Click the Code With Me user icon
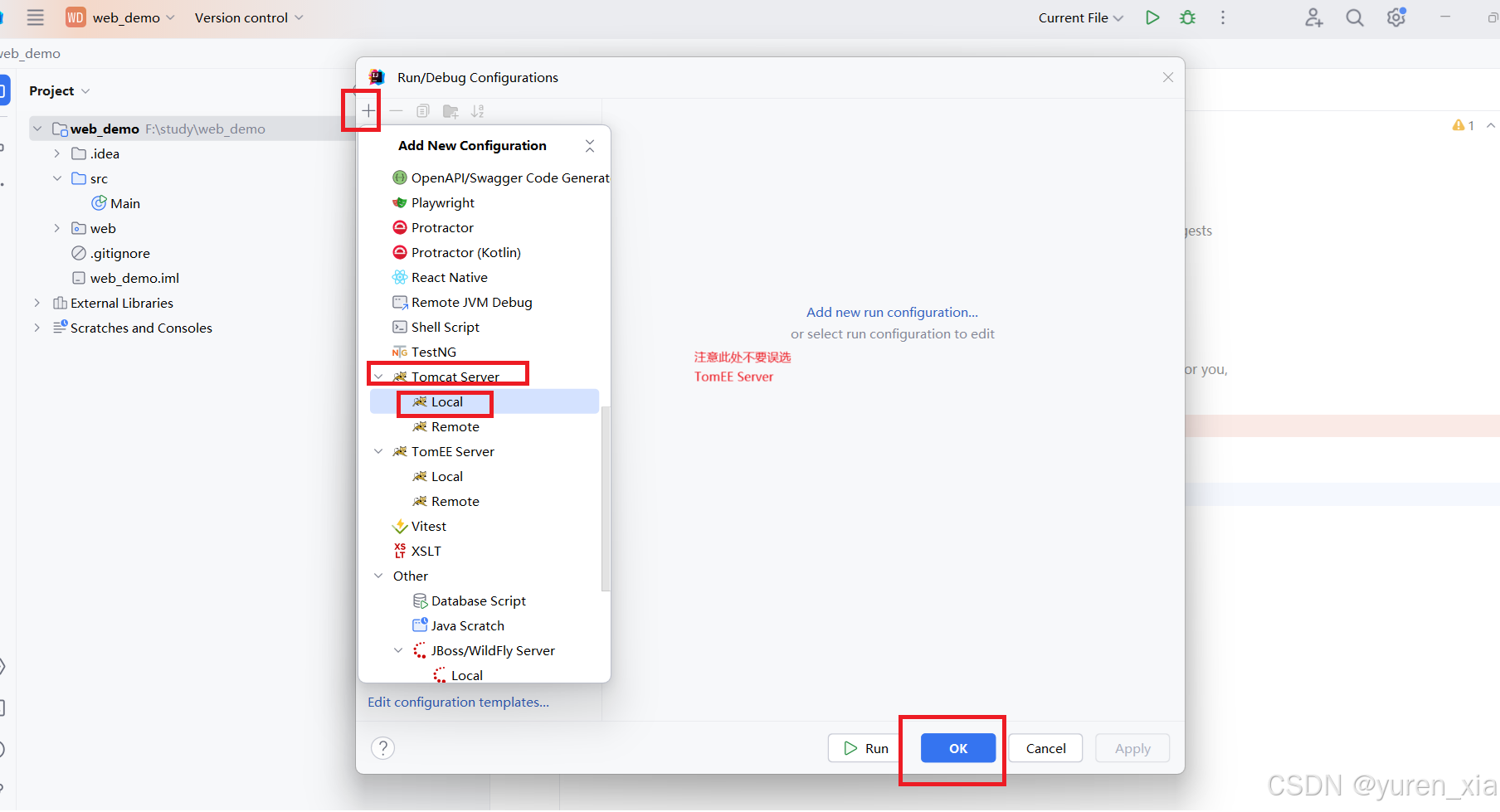The width and height of the screenshot is (1500, 812). point(1313,17)
